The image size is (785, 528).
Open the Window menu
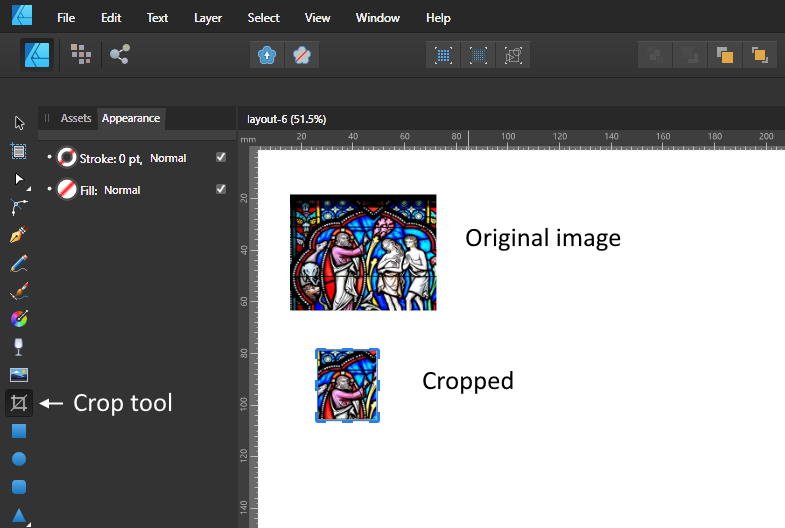coord(377,18)
